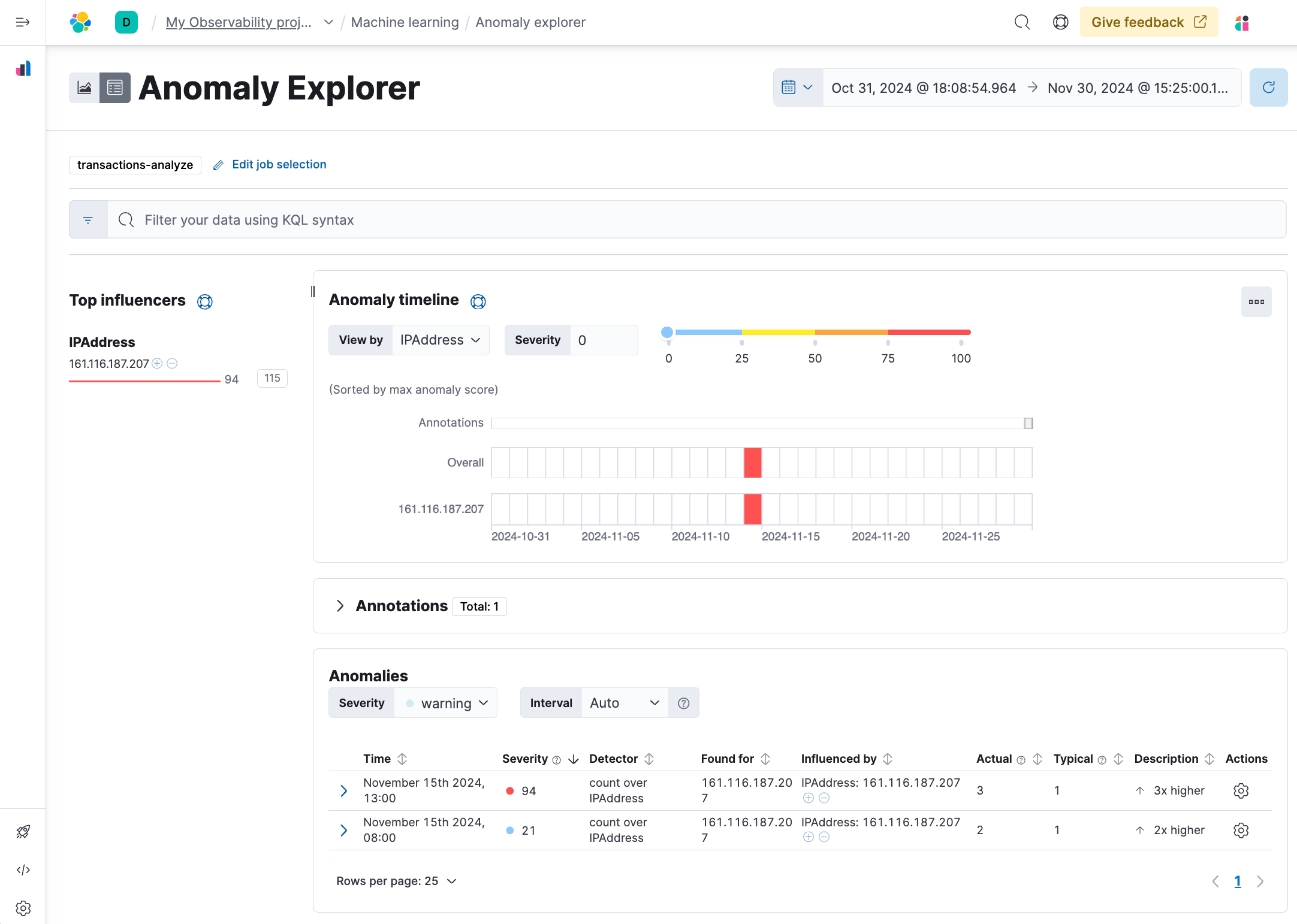
Task: Open Observability icon in side nav
Action: 23,68
